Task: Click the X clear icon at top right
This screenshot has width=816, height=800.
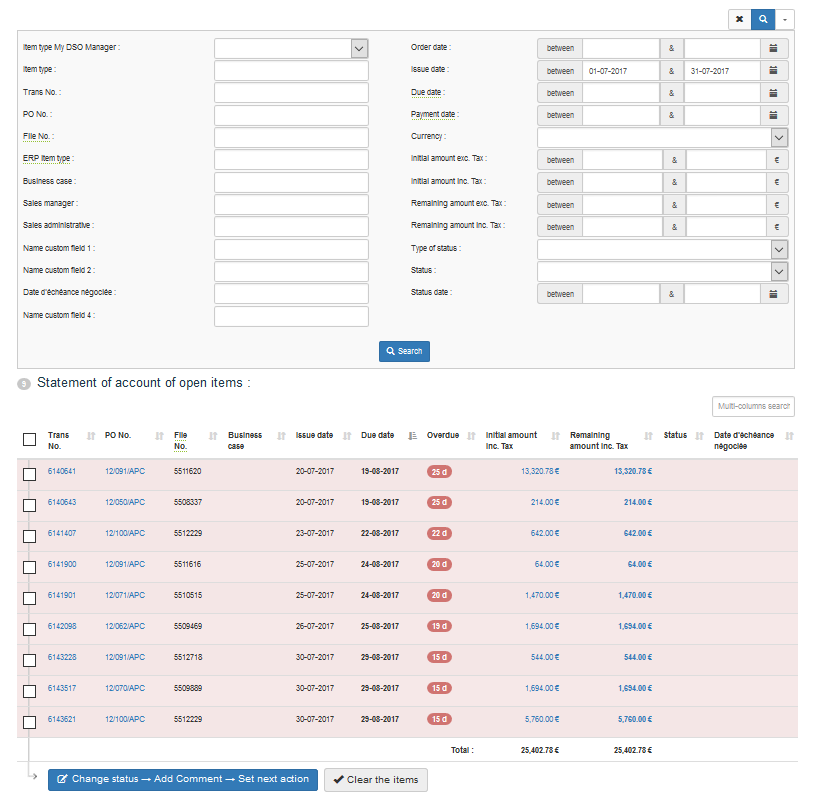Action: [738, 19]
